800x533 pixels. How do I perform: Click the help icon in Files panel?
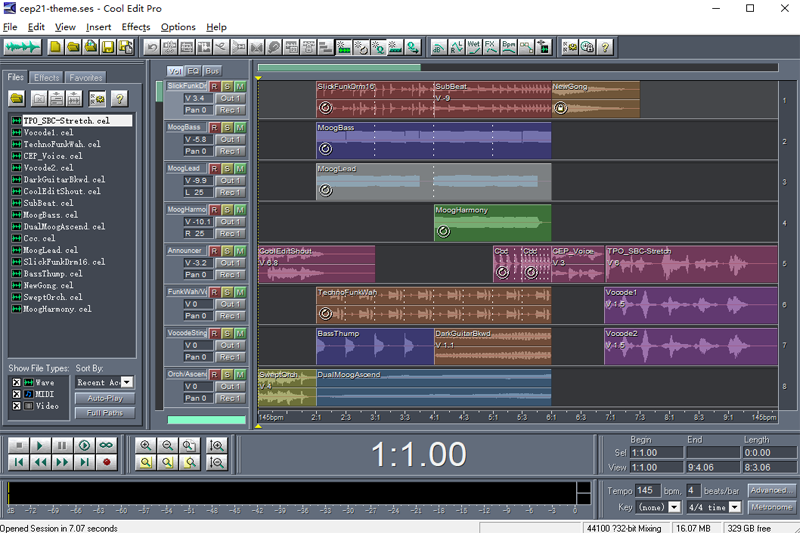(119, 98)
